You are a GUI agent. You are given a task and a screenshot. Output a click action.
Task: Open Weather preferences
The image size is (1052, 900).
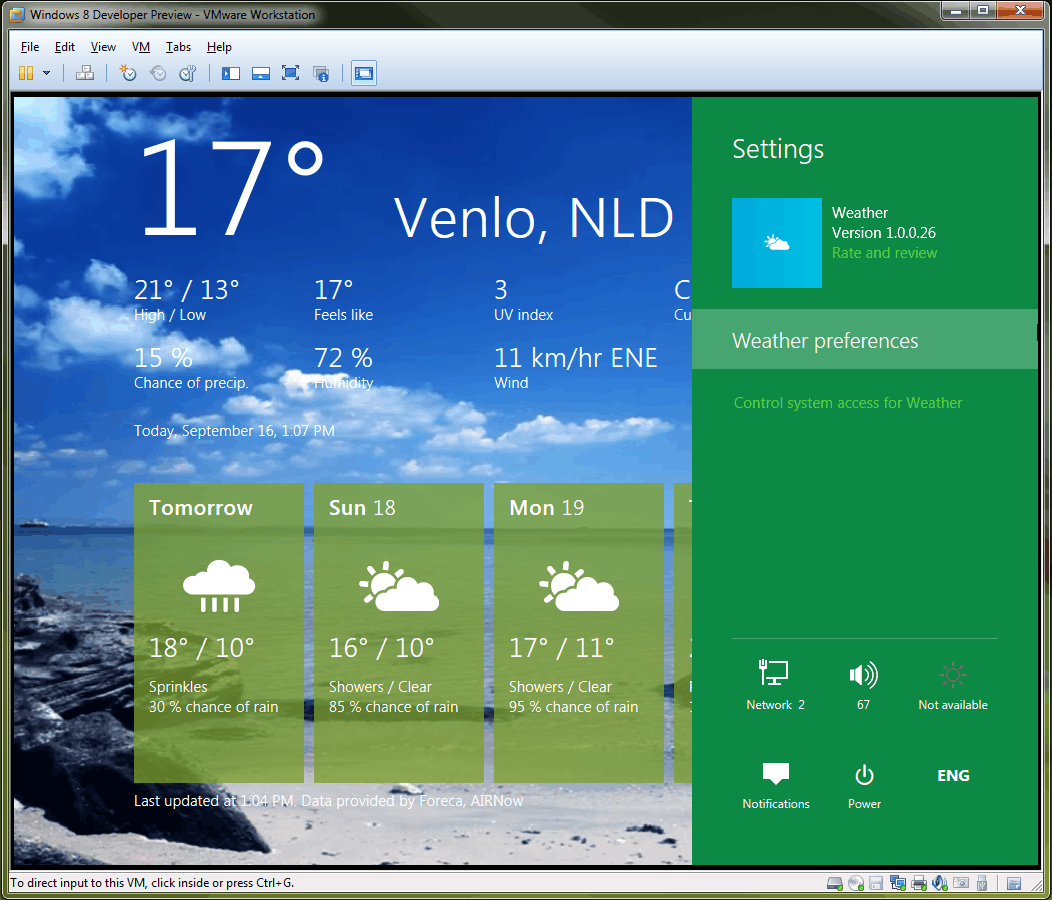[865, 340]
